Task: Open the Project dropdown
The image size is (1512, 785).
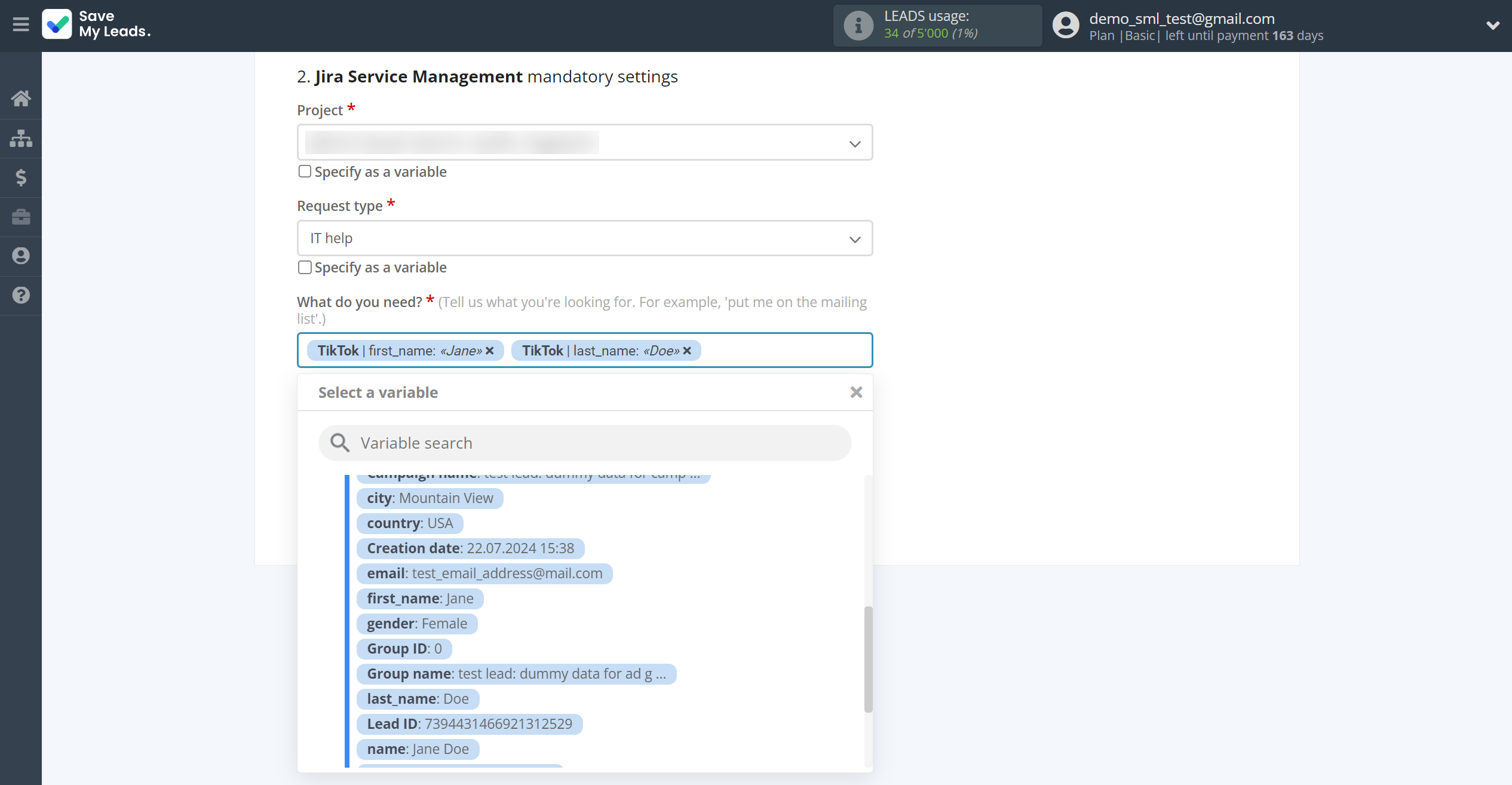Action: click(585, 143)
